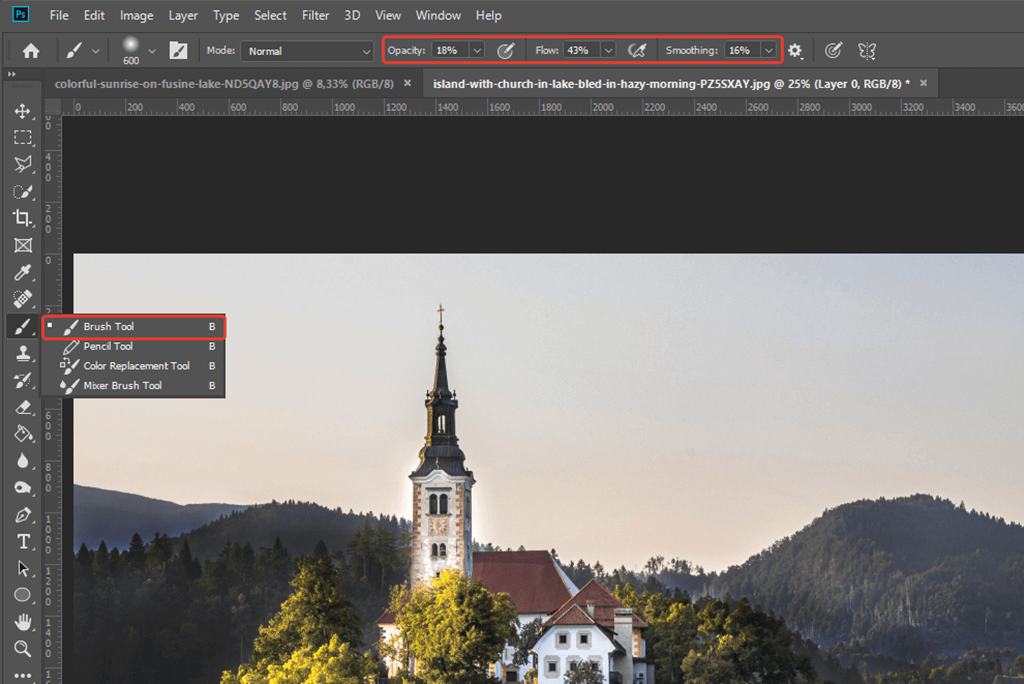Select the Rectangular Marquee tool
Viewport: 1024px width, 684px height.
[x=23, y=137]
